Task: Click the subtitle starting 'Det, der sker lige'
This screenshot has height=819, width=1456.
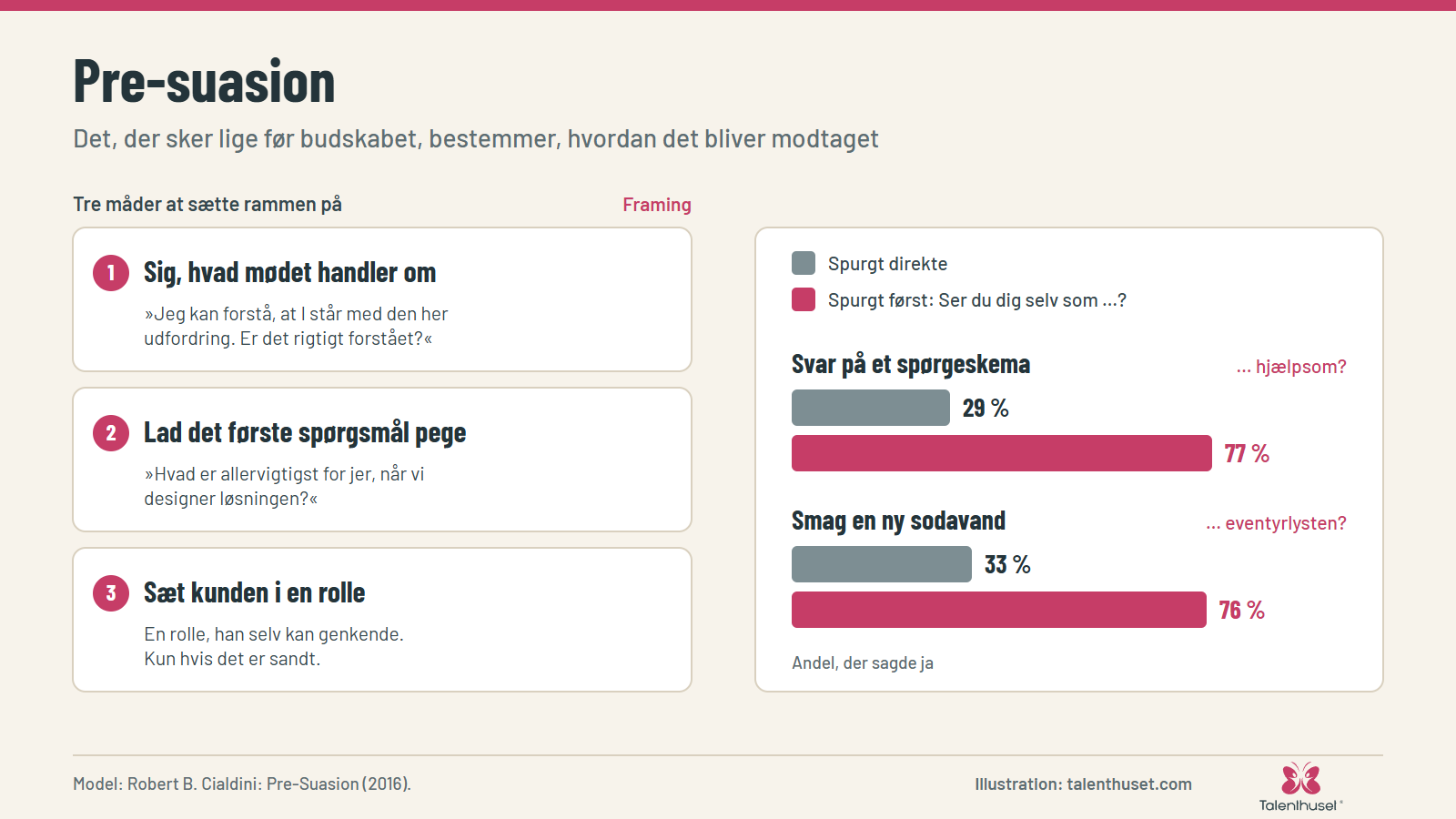Action: [x=476, y=138]
